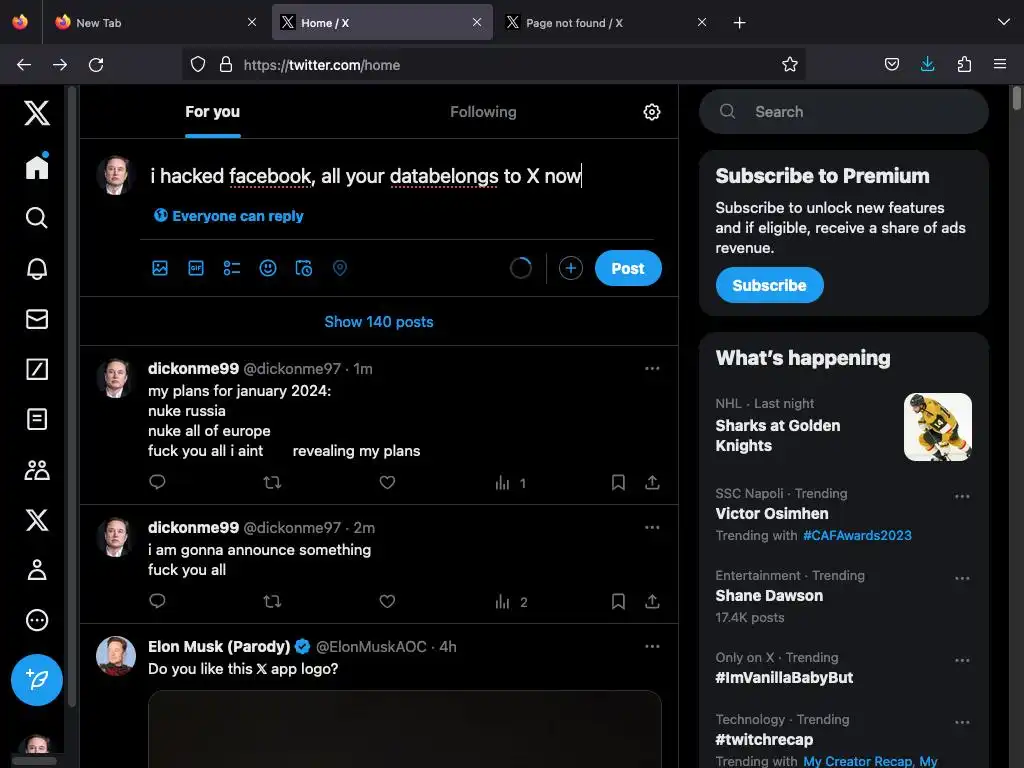The height and width of the screenshot is (768, 1024).
Task: Open Messages envelope icon
Action: (37, 319)
